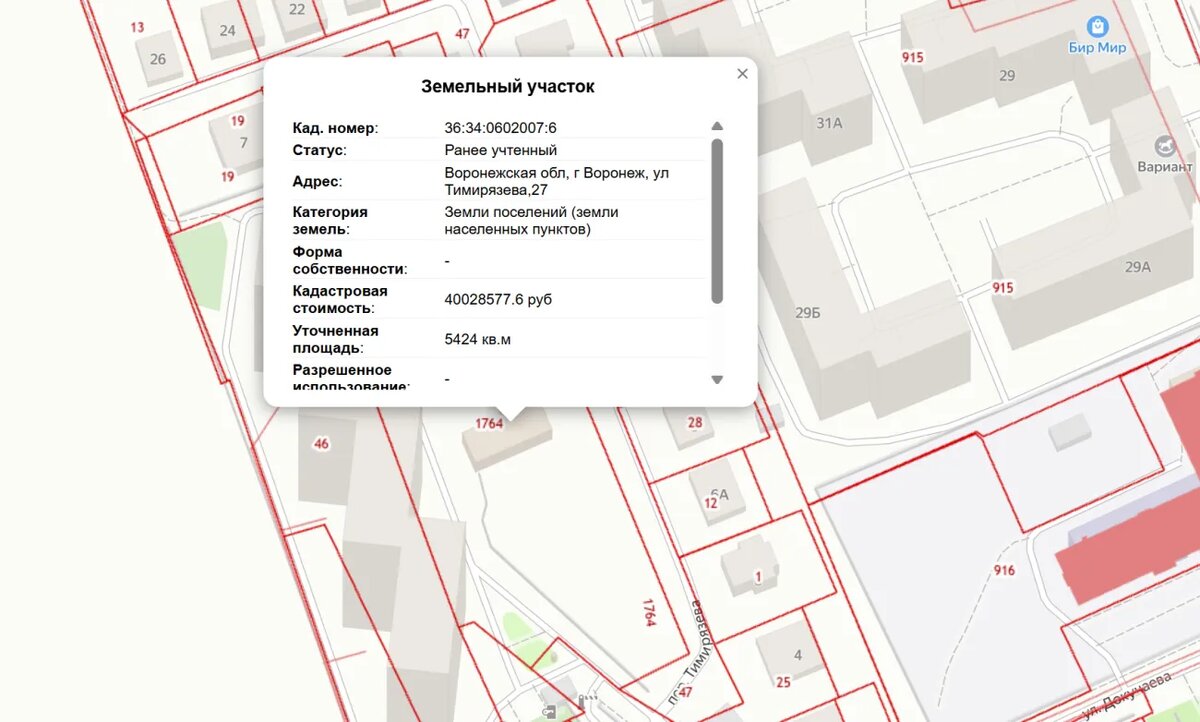
Task: Click the address value Воронежская обл, Тимирязева,27
Action: 557,181
